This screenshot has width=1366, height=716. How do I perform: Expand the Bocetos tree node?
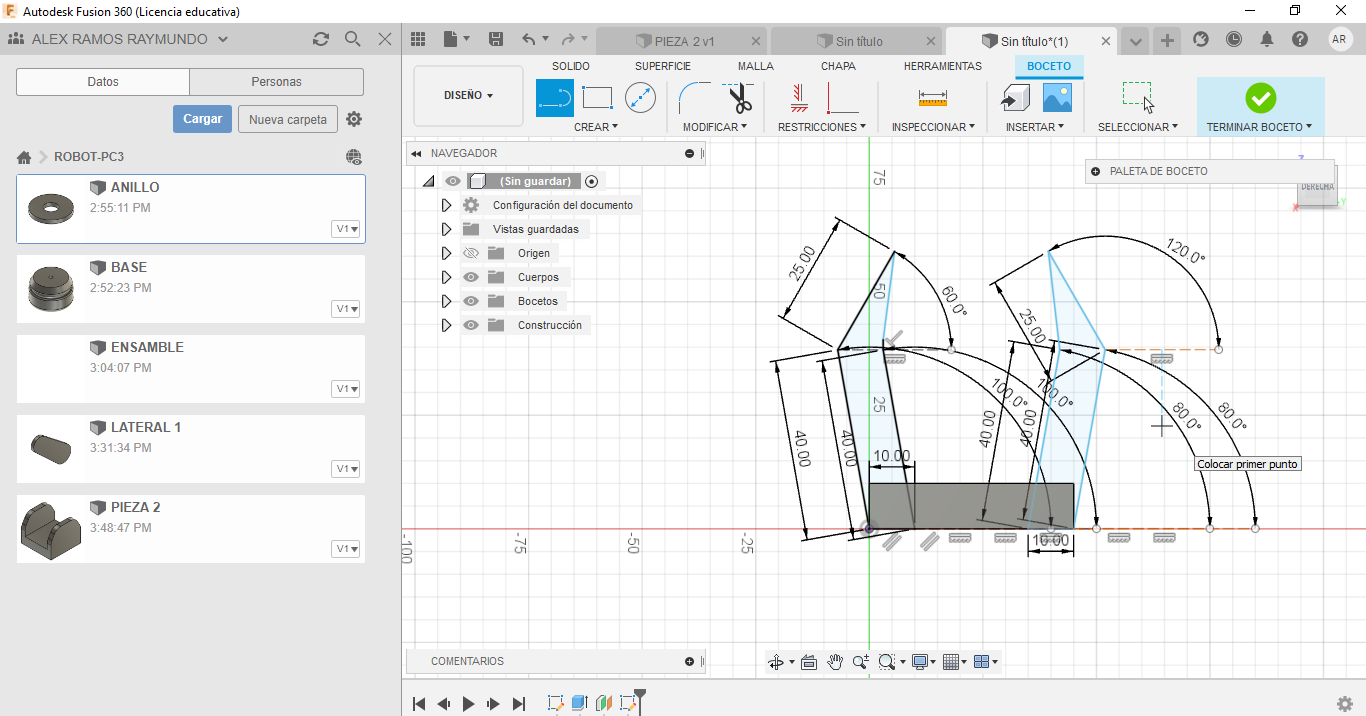coord(447,301)
